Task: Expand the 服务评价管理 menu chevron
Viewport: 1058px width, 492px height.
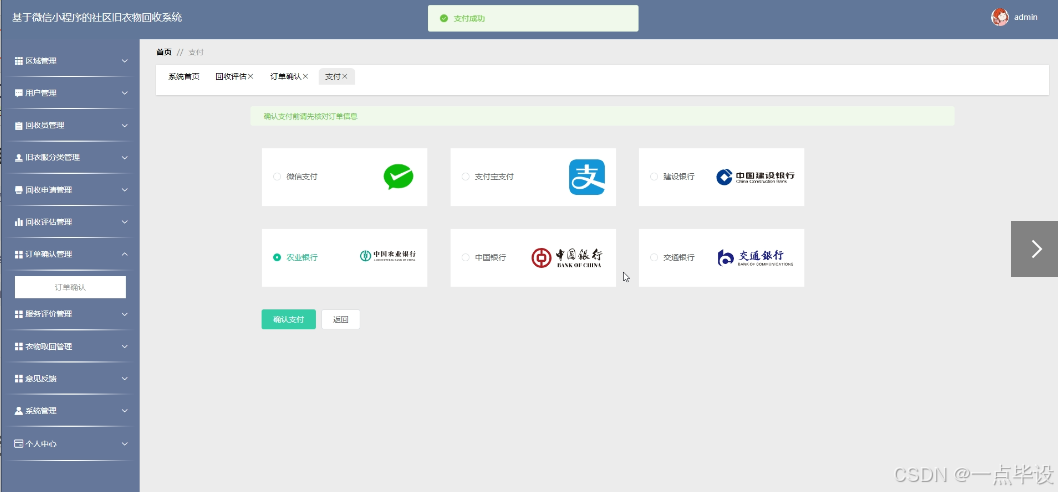Action: click(x=125, y=314)
